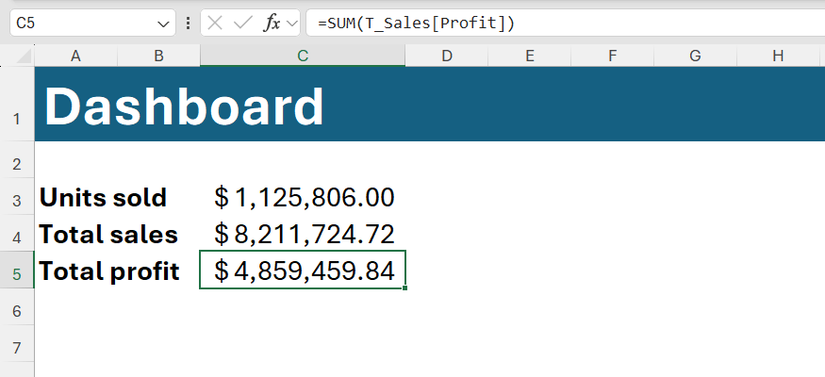Click the three-dot formula bar resize handle
Viewport: 825px width, 377px height.
click(x=188, y=24)
